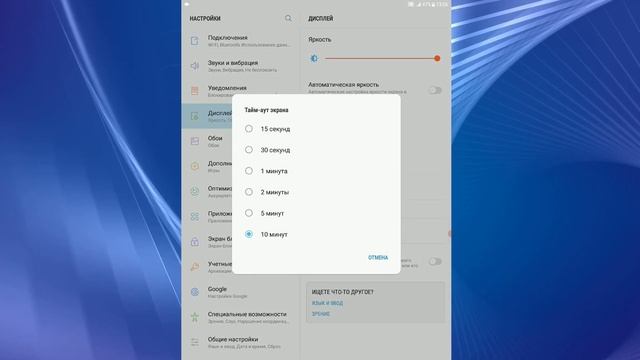
Task: Open the ЯЗЫК И ВВОД link
Action: click(327, 303)
